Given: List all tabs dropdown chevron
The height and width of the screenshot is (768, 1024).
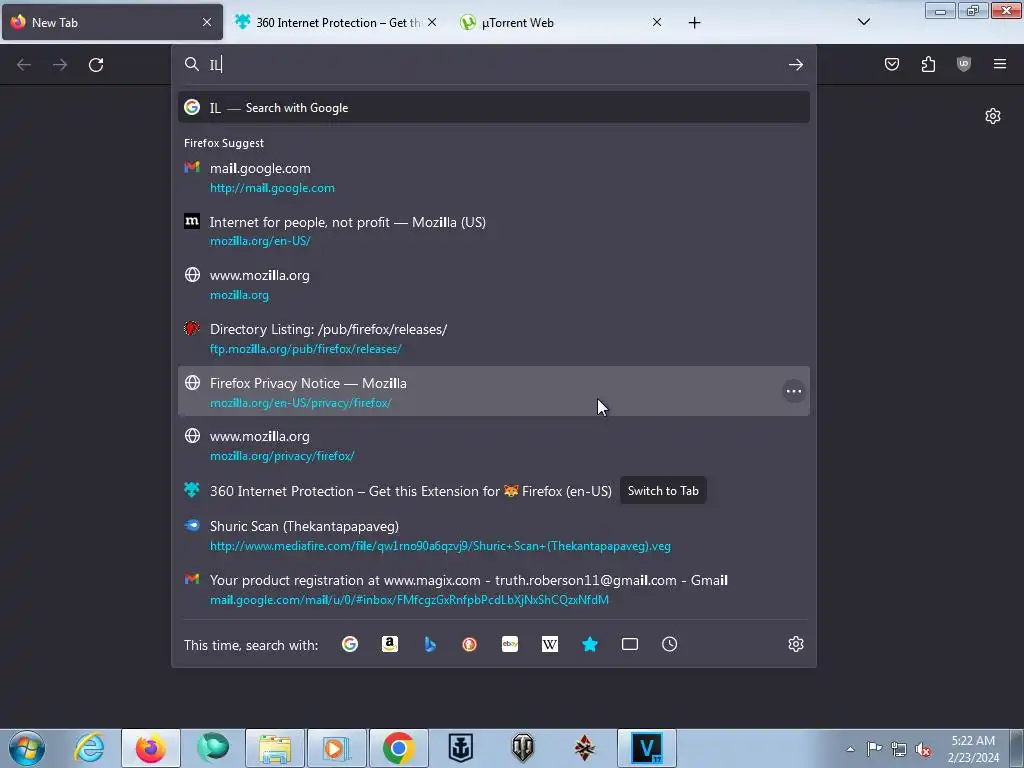Looking at the screenshot, I should (863, 22).
